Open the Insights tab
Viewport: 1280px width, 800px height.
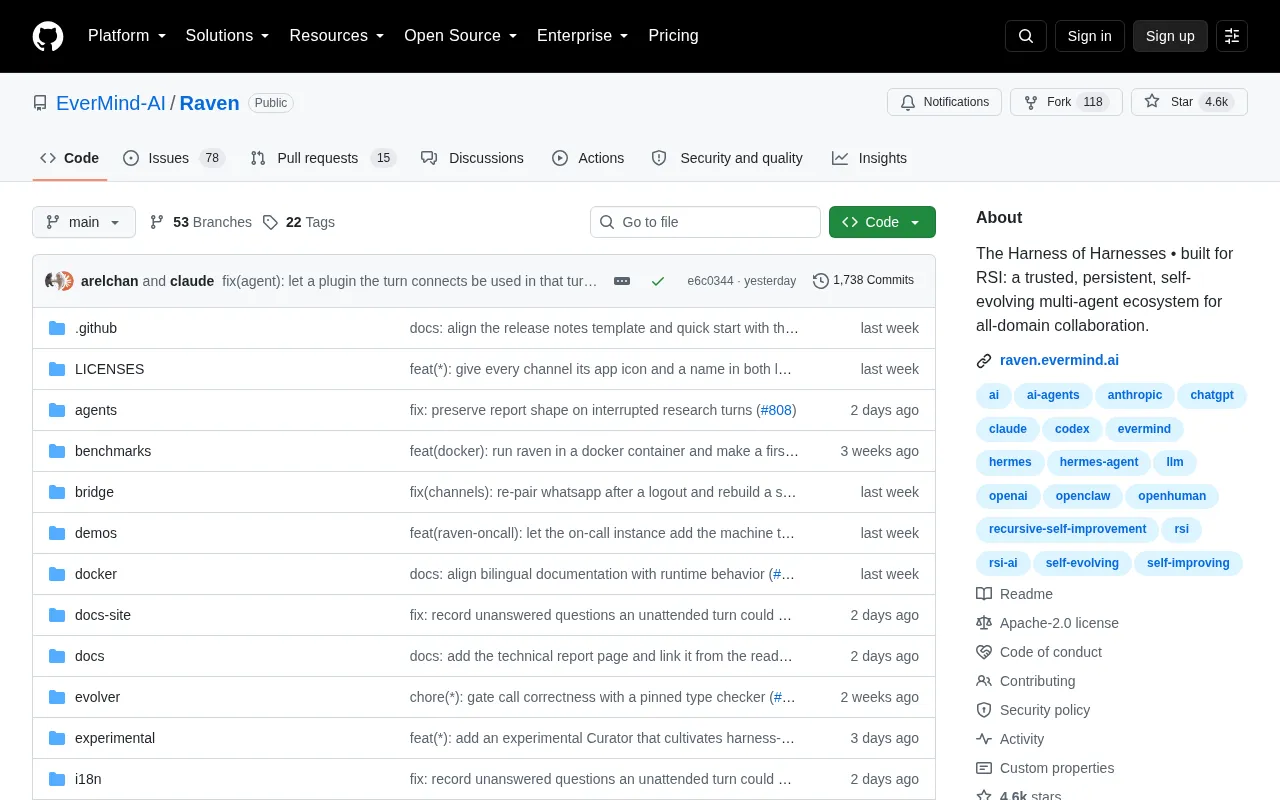click(869, 158)
